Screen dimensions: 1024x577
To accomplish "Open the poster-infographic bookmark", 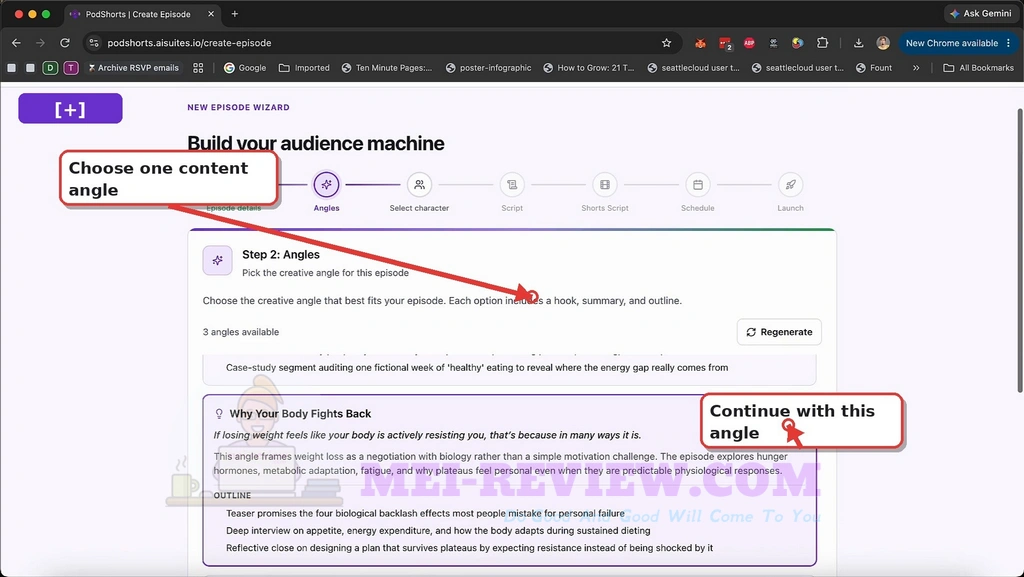I will pos(488,68).
